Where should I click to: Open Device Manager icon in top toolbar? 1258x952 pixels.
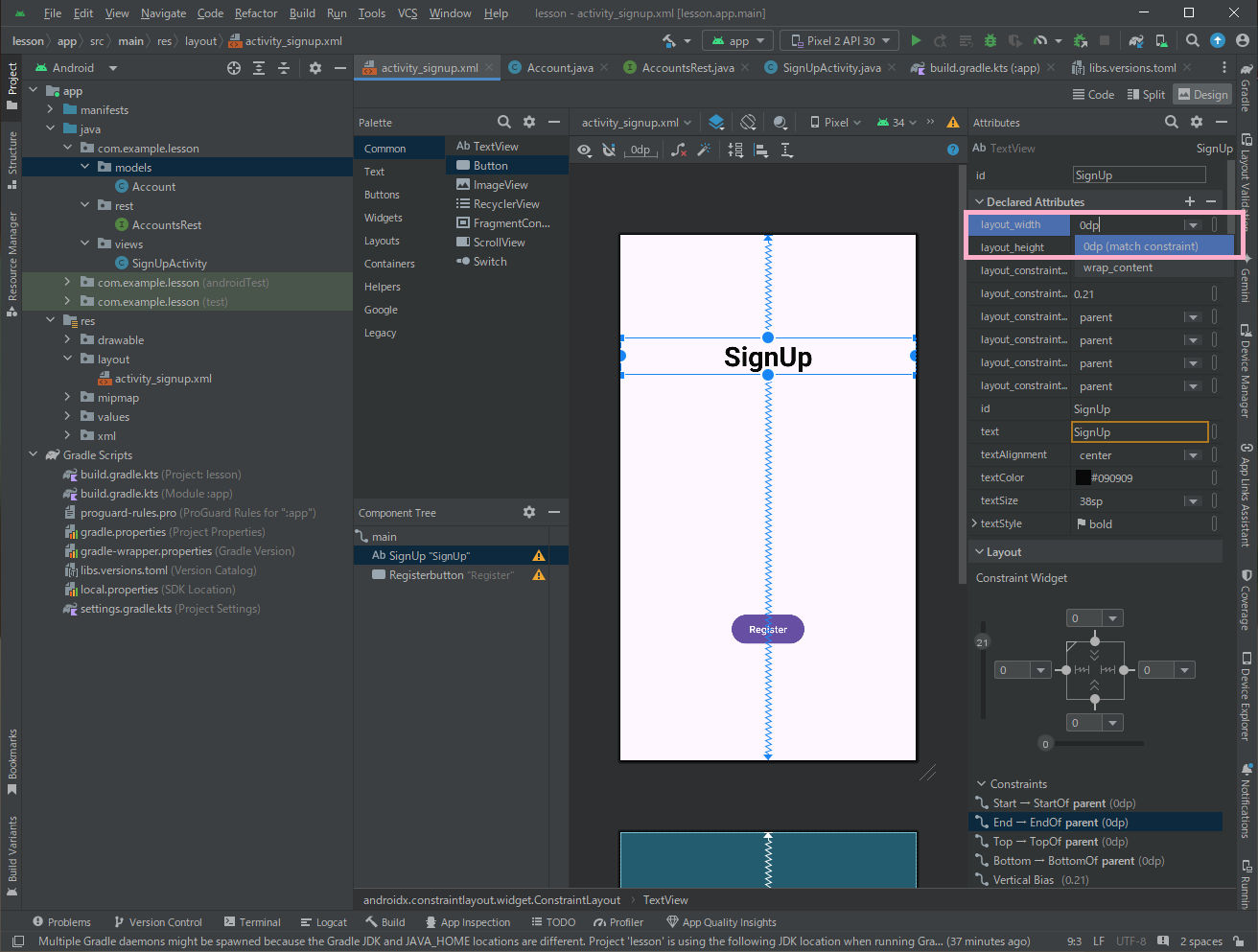coord(1162,40)
